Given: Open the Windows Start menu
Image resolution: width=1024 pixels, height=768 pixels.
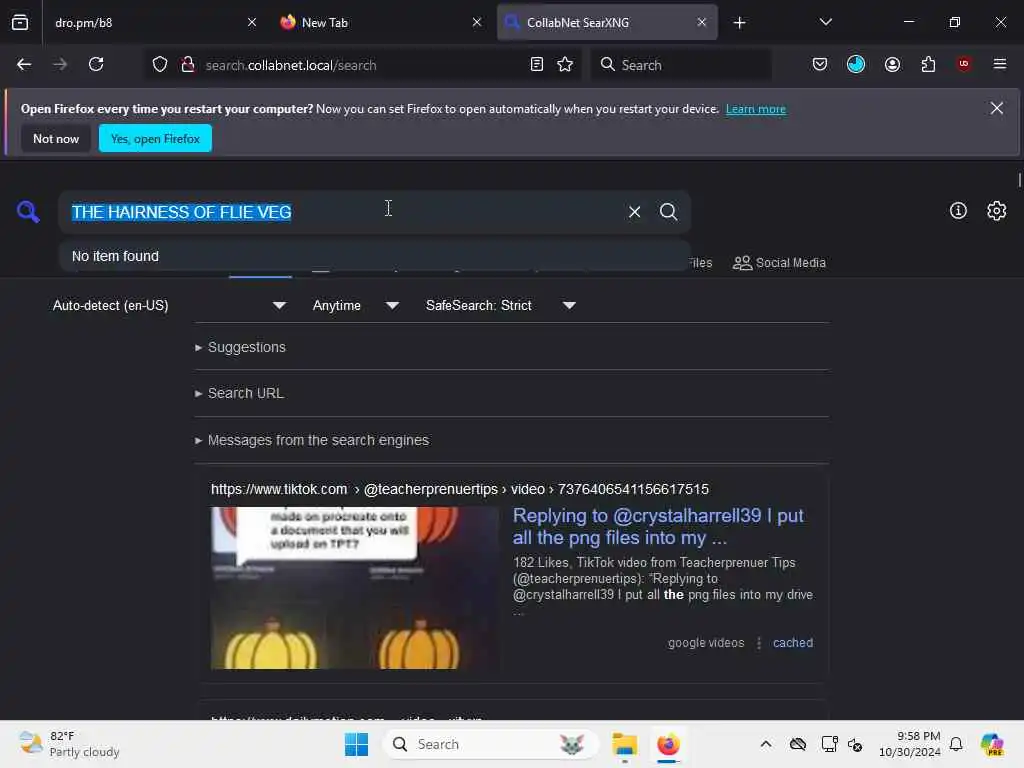Looking at the screenshot, I should point(356,744).
